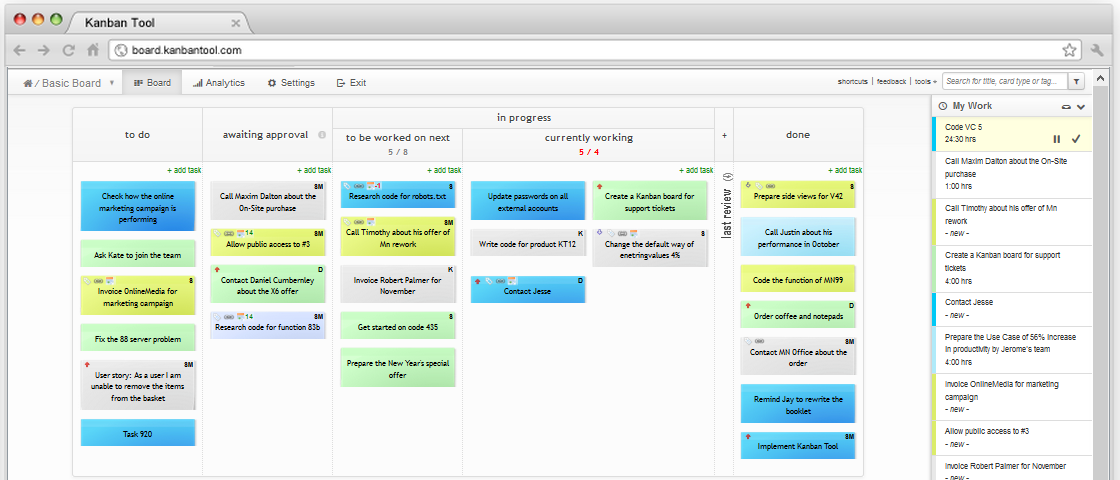
Task: Open Prepare the New Year's special offer card
Action: click(x=398, y=368)
